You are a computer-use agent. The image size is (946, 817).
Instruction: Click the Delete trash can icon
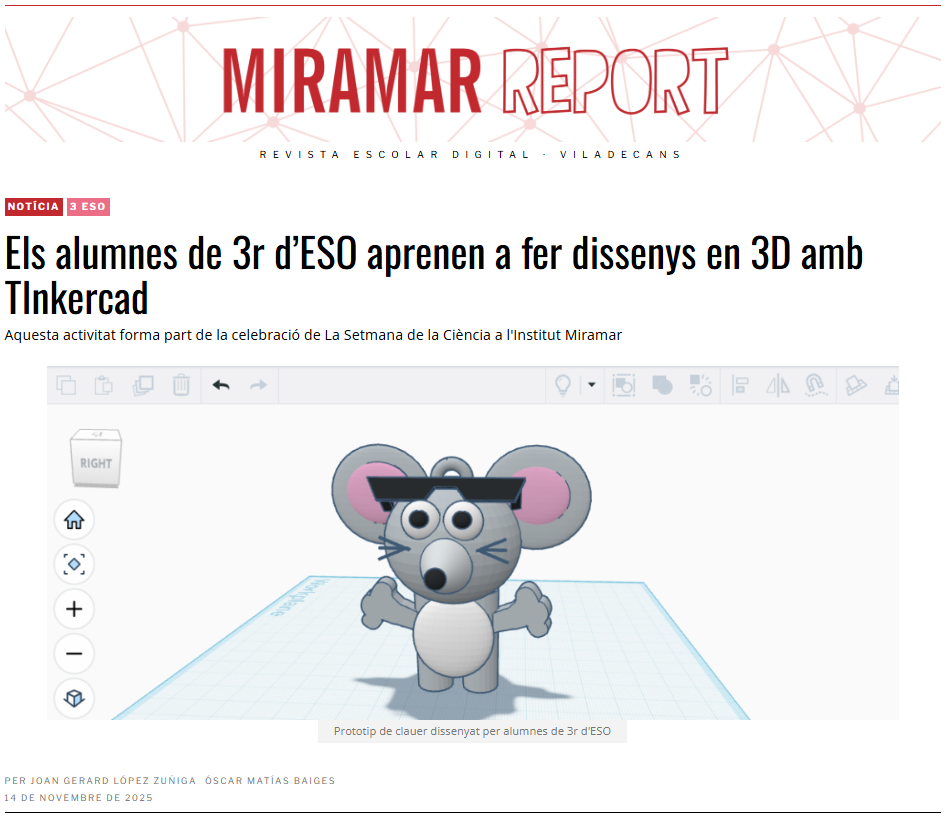tap(181, 385)
